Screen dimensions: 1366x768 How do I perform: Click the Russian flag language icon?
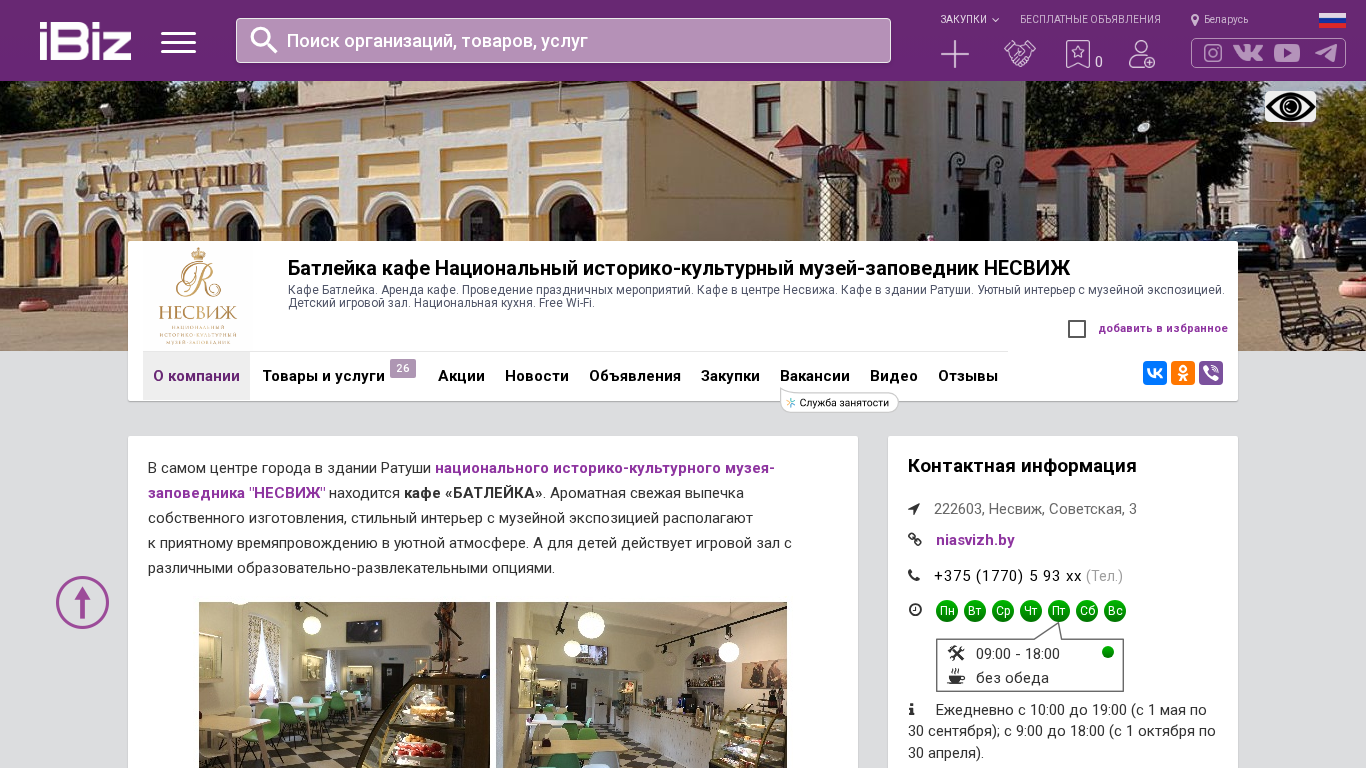[1332, 20]
